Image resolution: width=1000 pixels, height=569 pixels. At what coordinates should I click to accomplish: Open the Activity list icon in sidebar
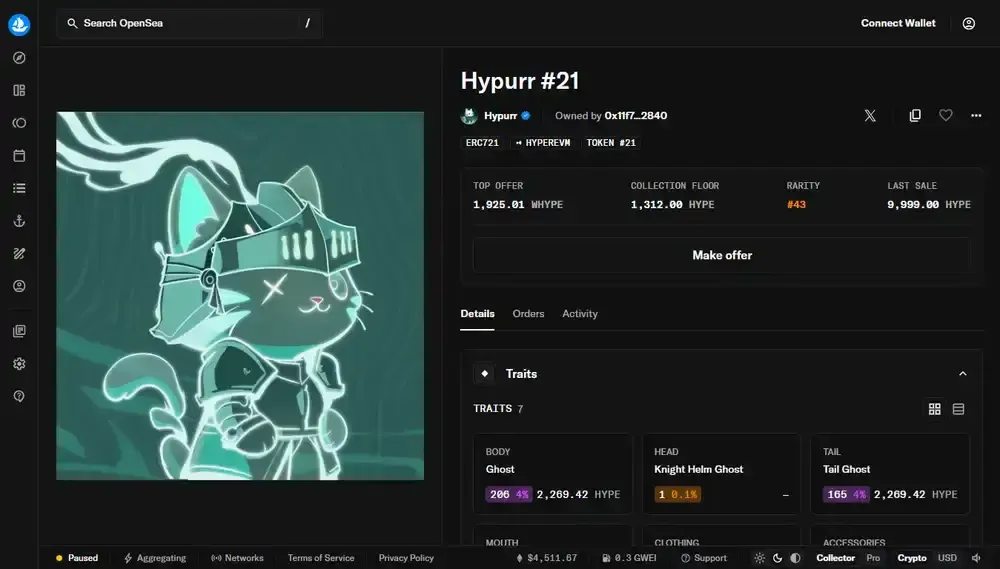pyautogui.click(x=19, y=188)
